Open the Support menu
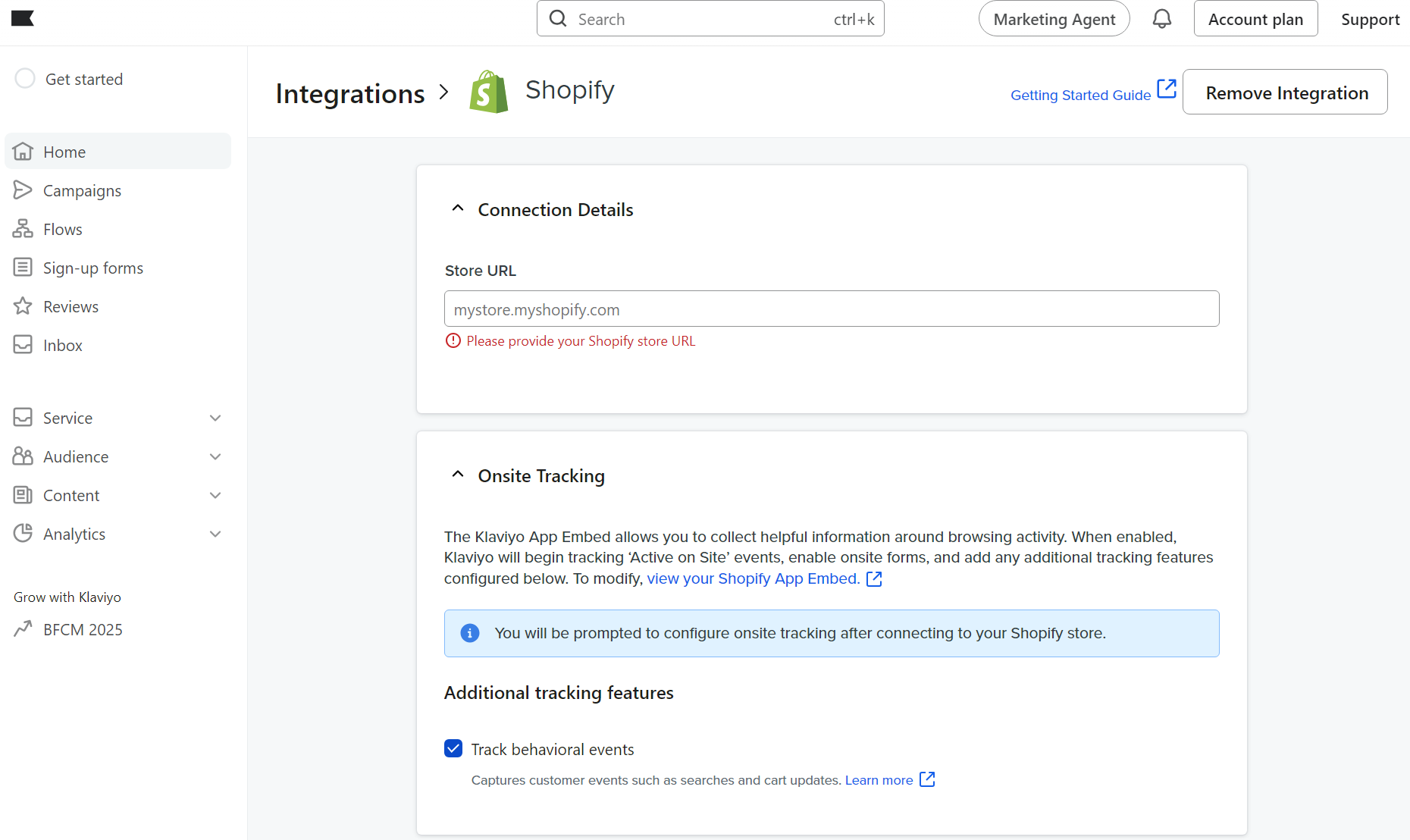The height and width of the screenshot is (840, 1410). click(1370, 18)
